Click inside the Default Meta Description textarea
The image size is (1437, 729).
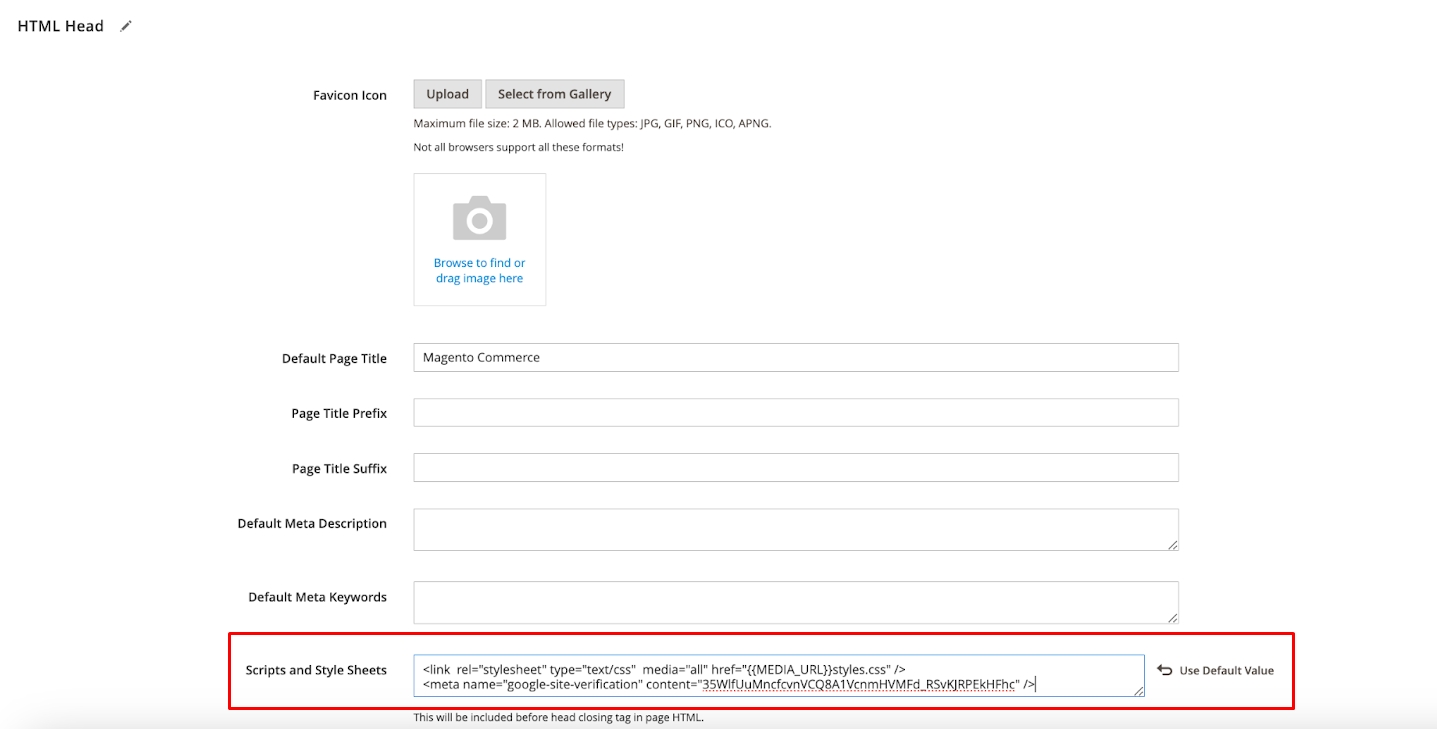[x=796, y=530]
